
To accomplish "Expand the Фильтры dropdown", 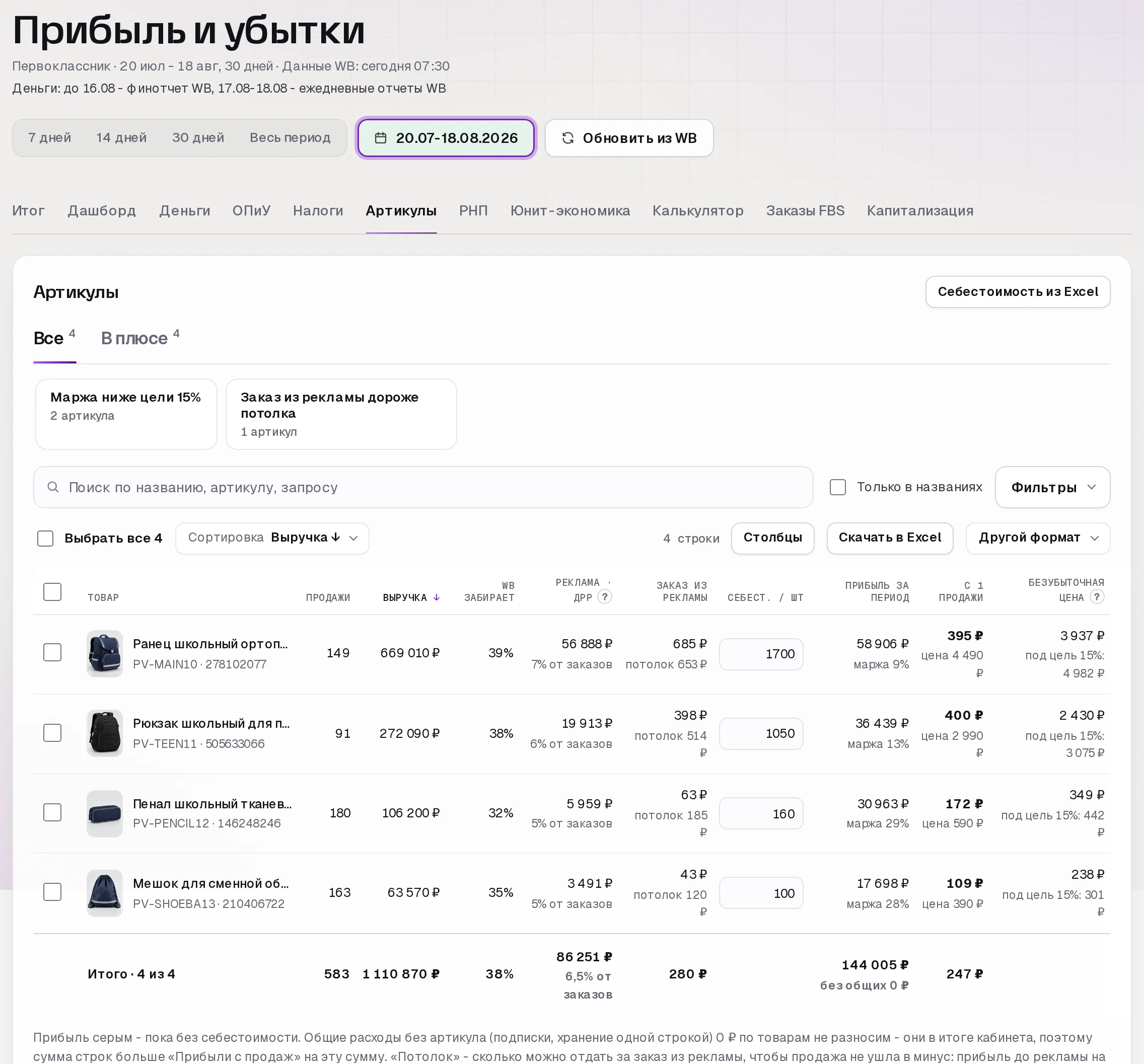I will coord(1052,487).
